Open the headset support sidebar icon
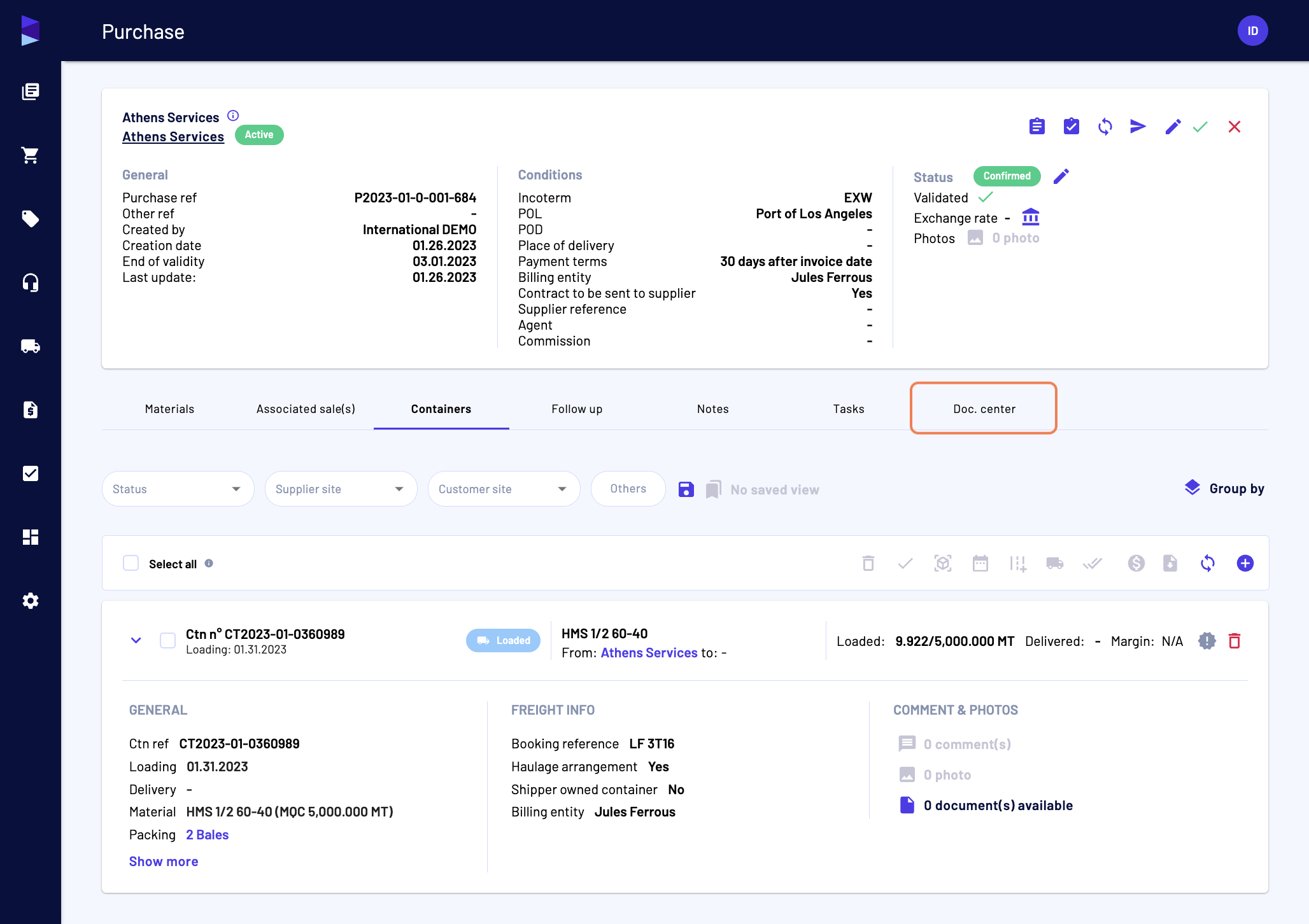 (30, 282)
